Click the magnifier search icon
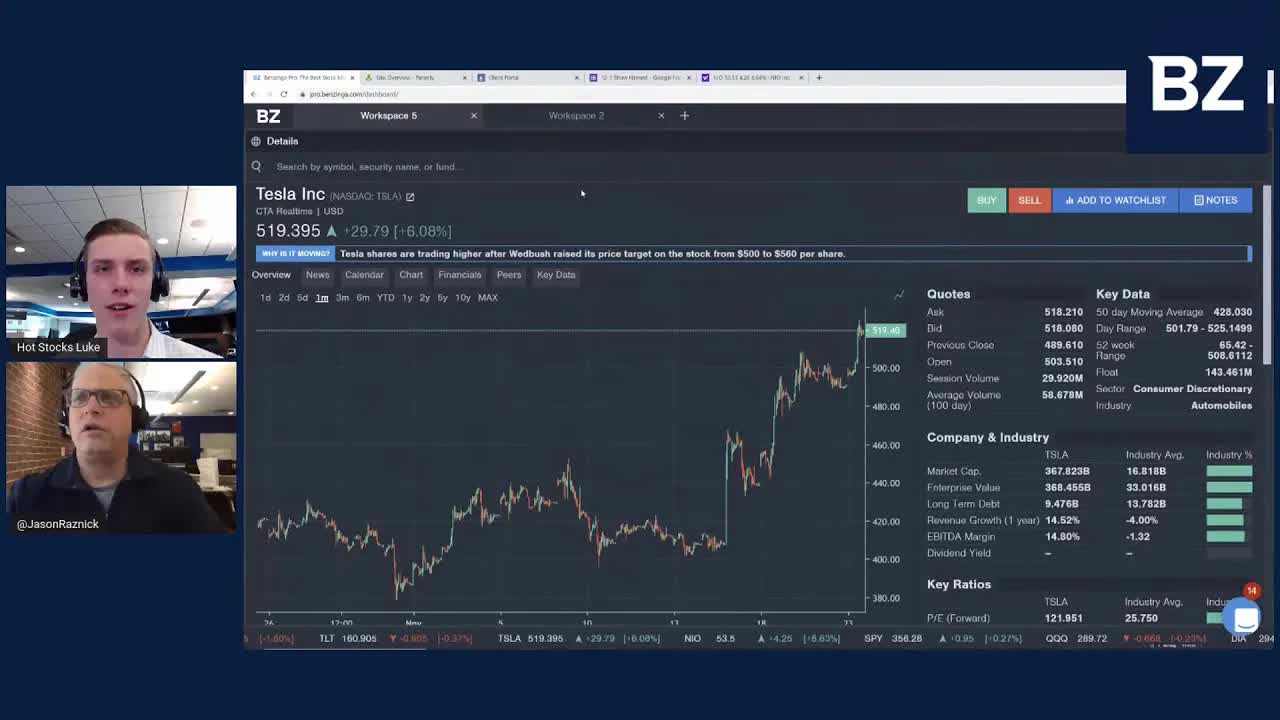Image resolution: width=1280 pixels, height=720 pixels. pos(257,167)
